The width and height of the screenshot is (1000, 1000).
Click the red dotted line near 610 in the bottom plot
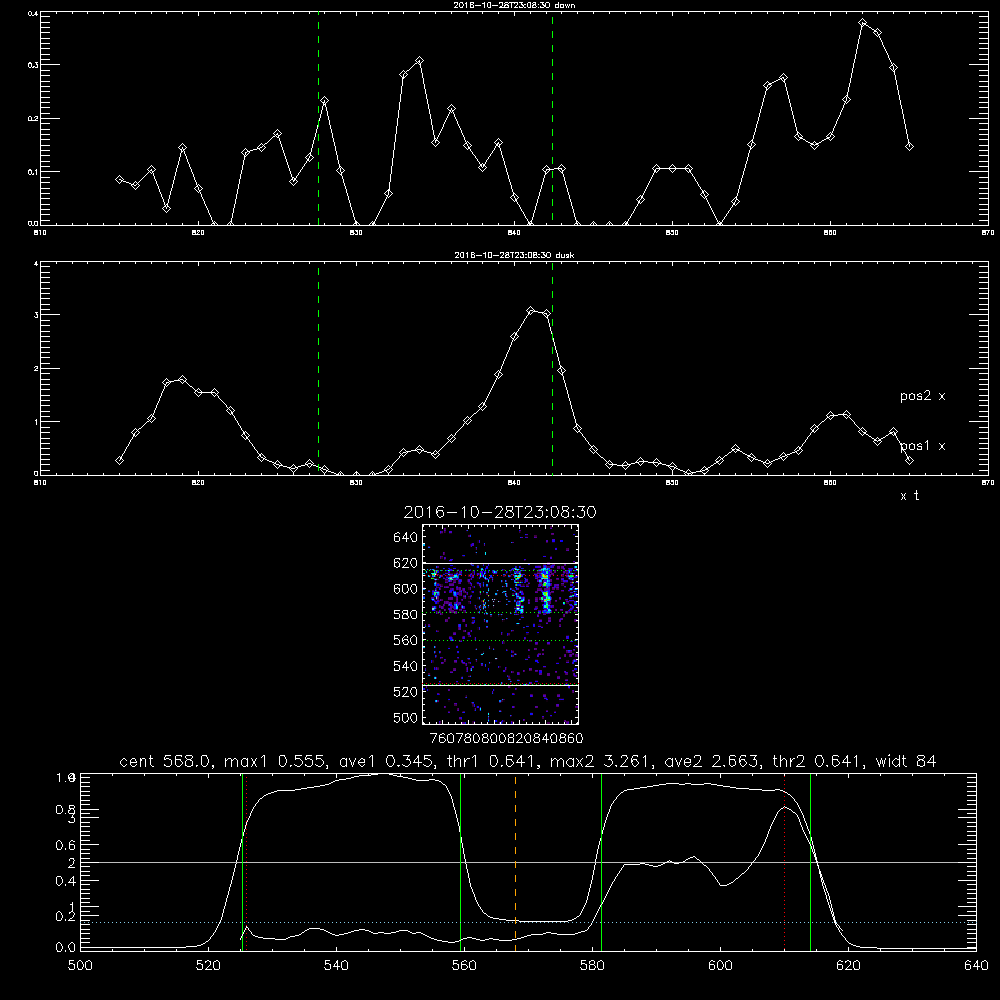tap(784, 861)
